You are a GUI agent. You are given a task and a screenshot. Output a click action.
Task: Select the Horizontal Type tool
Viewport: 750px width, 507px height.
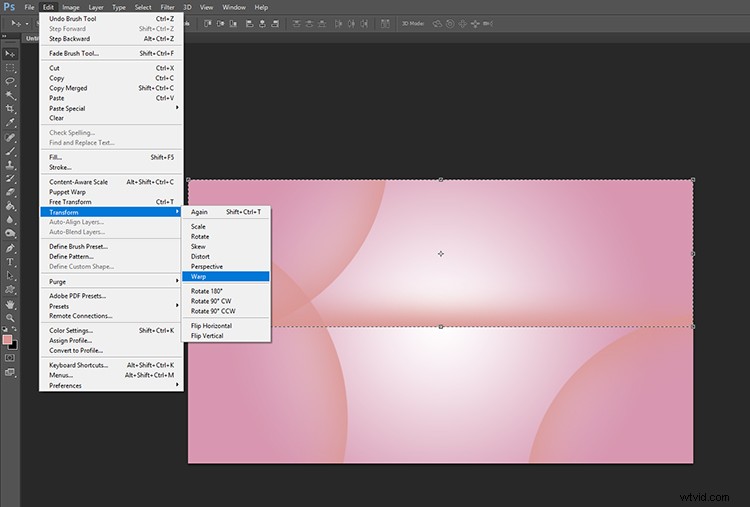coord(10,262)
